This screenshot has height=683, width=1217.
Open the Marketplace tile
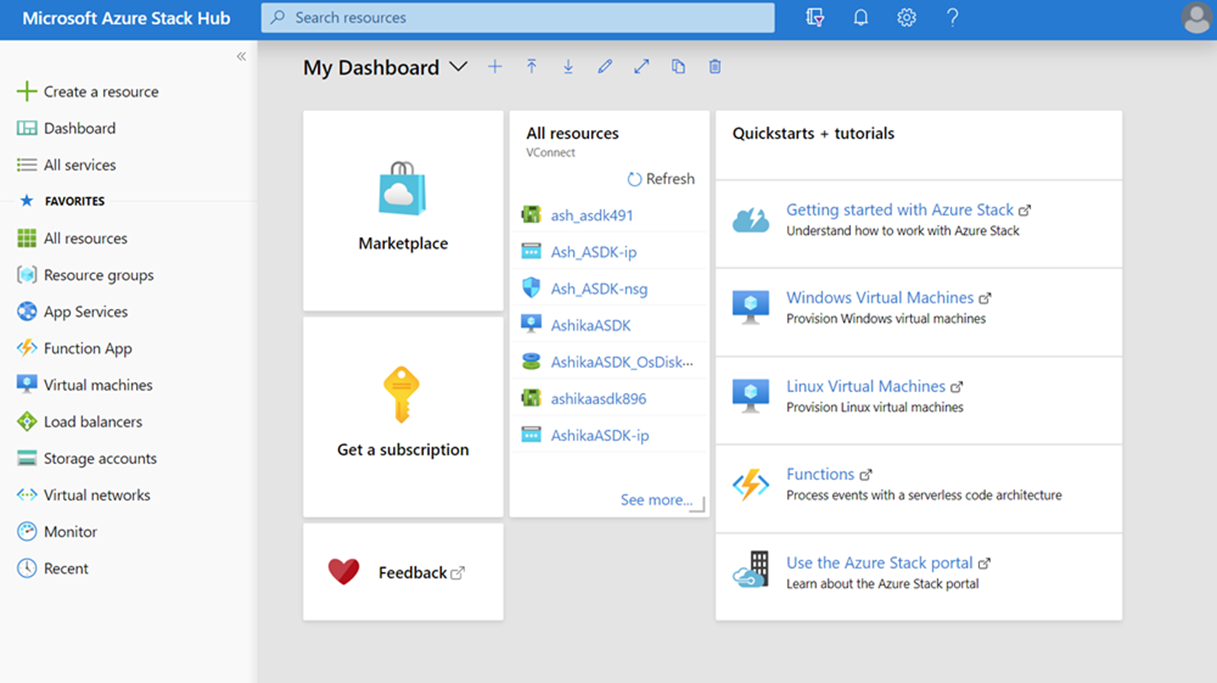point(403,211)
